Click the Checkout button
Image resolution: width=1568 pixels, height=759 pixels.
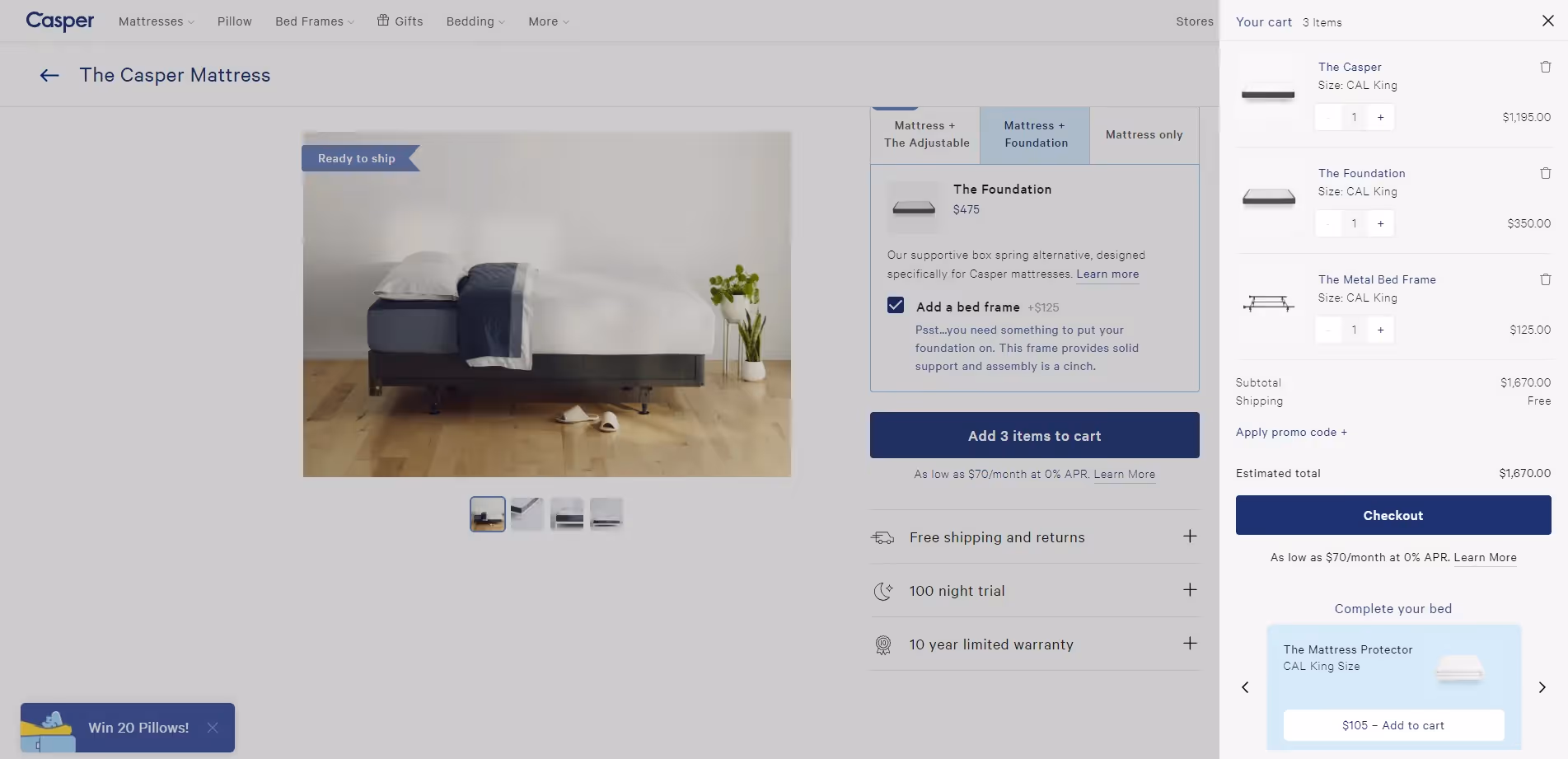point(1393,515)
